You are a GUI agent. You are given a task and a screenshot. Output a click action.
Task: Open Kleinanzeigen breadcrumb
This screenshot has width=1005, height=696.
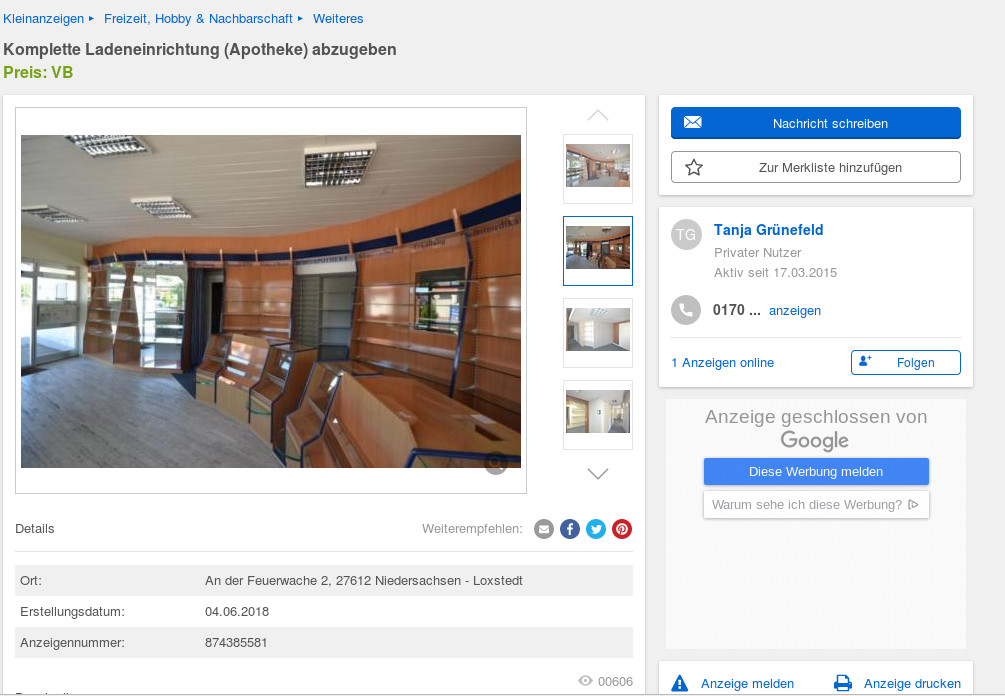(44, 19)
